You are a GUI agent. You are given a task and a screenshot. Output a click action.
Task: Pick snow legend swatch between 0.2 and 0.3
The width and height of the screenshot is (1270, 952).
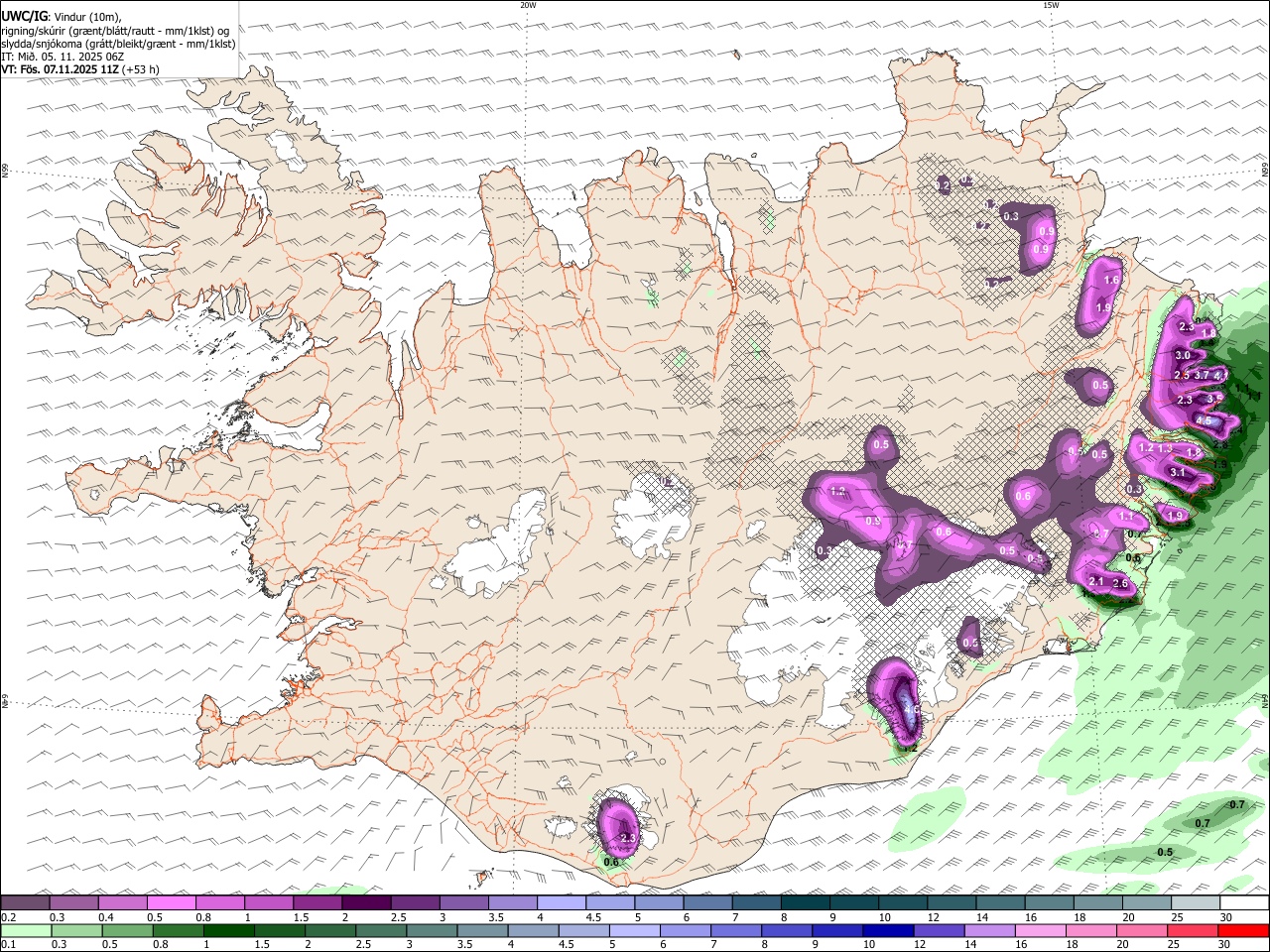(26, 902)
